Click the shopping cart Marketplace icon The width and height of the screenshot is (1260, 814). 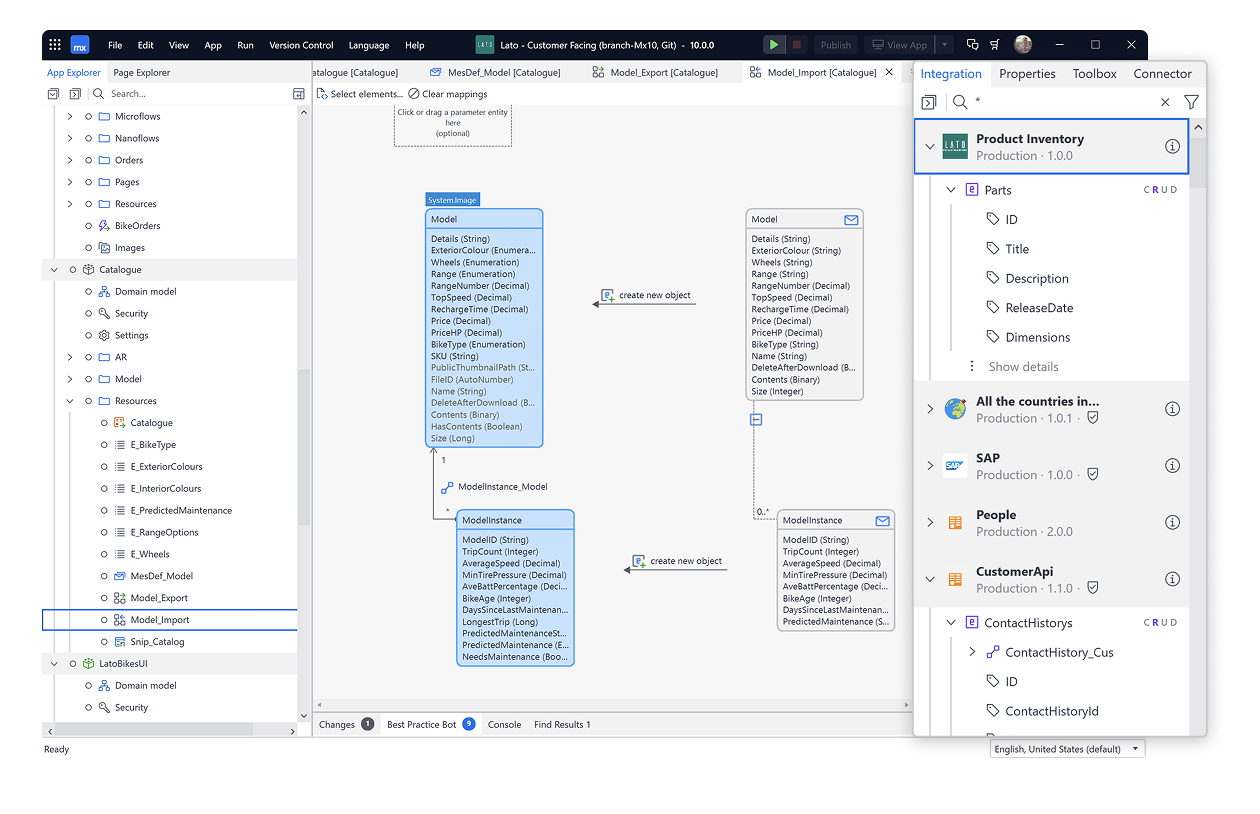point(995,45)
